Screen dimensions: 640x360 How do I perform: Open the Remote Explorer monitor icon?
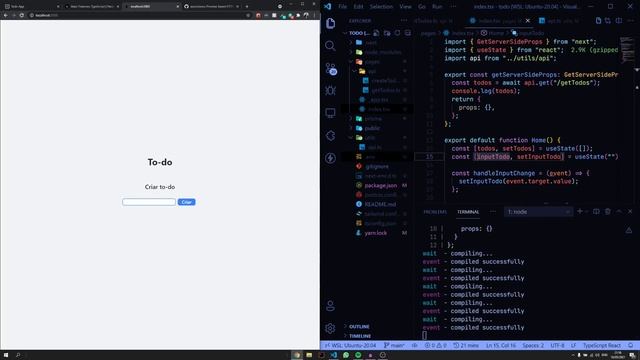pos(331,113)
